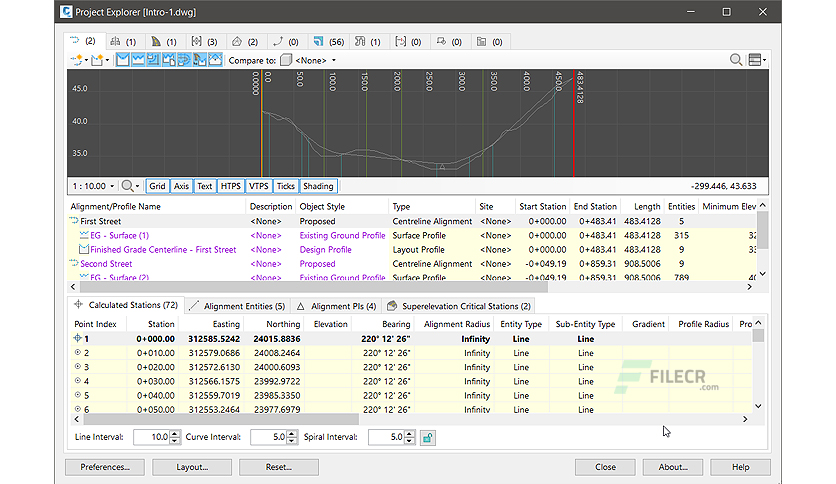The height and width of the screenshot is (484, 836).
Task: Open Superelevation Critical Stations (2) tab
Action: point(459,306)
